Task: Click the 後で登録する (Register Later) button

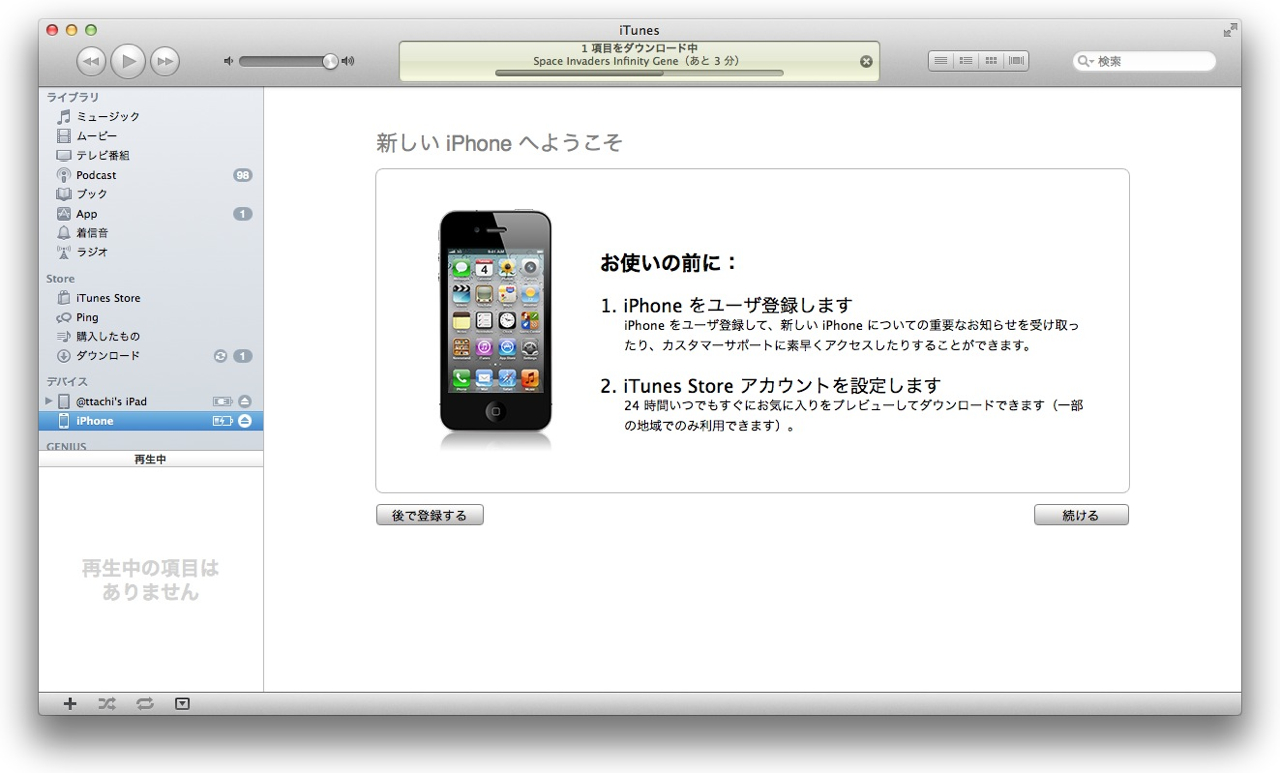Action: click(x=429, y=515)
